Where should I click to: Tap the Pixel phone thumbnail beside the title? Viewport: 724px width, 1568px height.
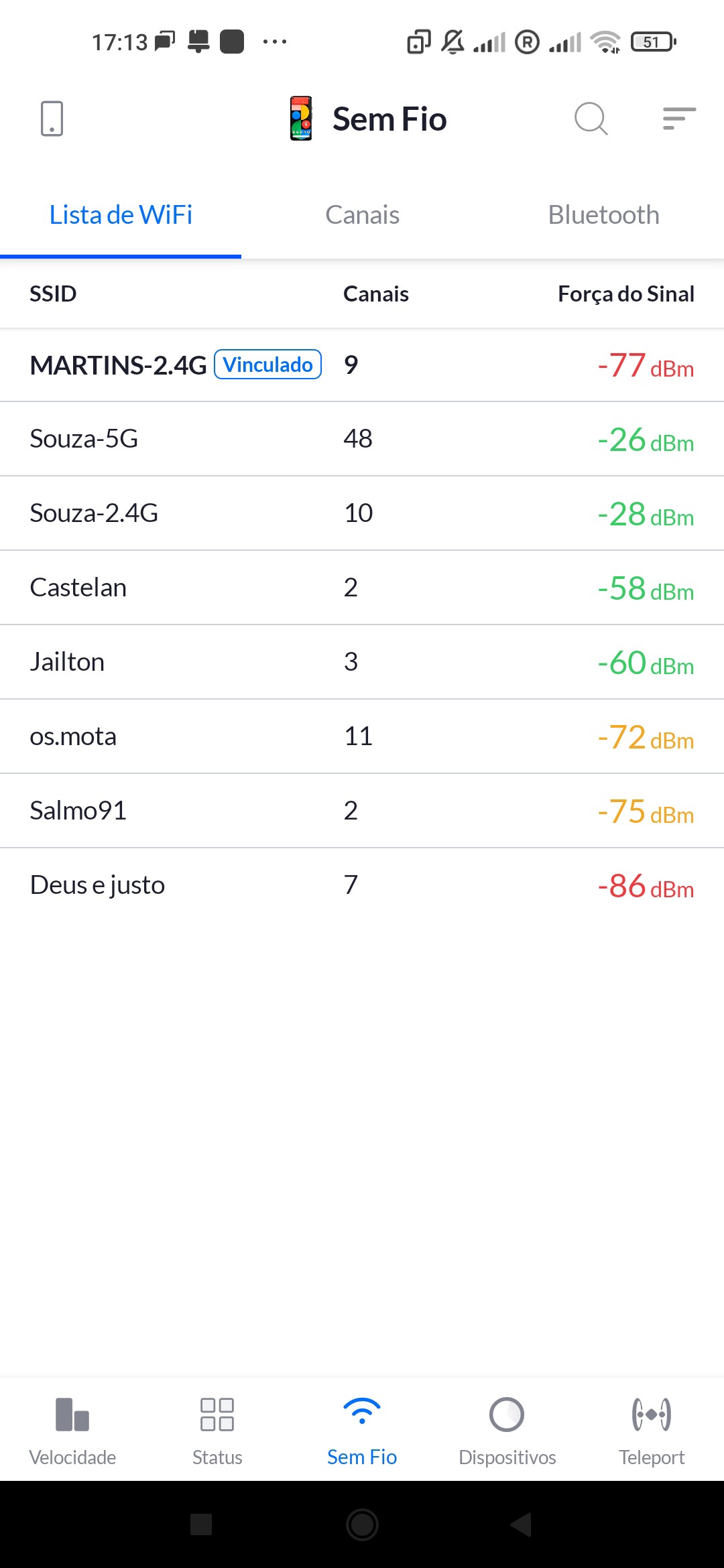click(301, 119)
